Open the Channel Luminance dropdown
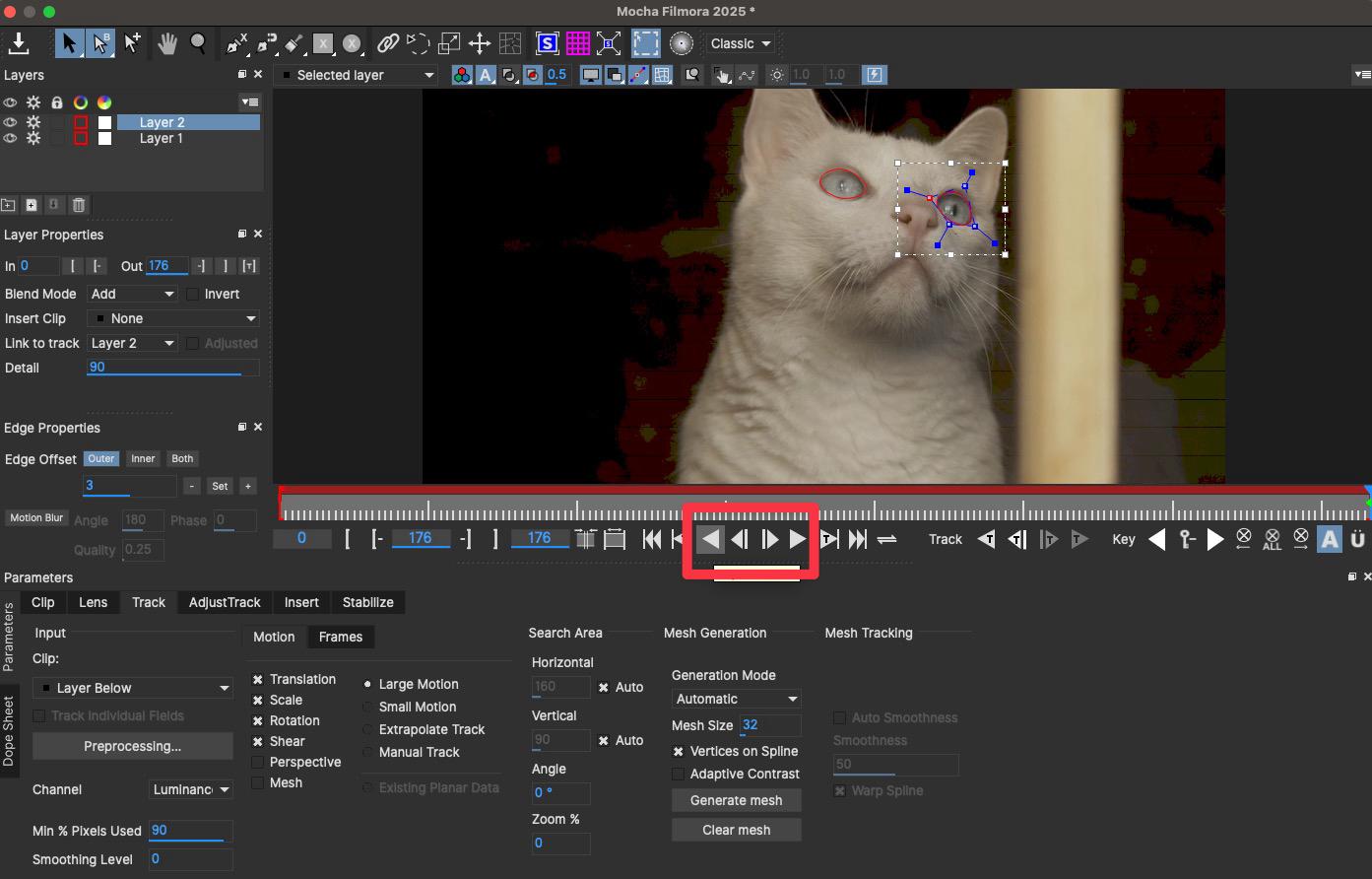Screen dimensions: 1372x879 (x=191, y=790)
